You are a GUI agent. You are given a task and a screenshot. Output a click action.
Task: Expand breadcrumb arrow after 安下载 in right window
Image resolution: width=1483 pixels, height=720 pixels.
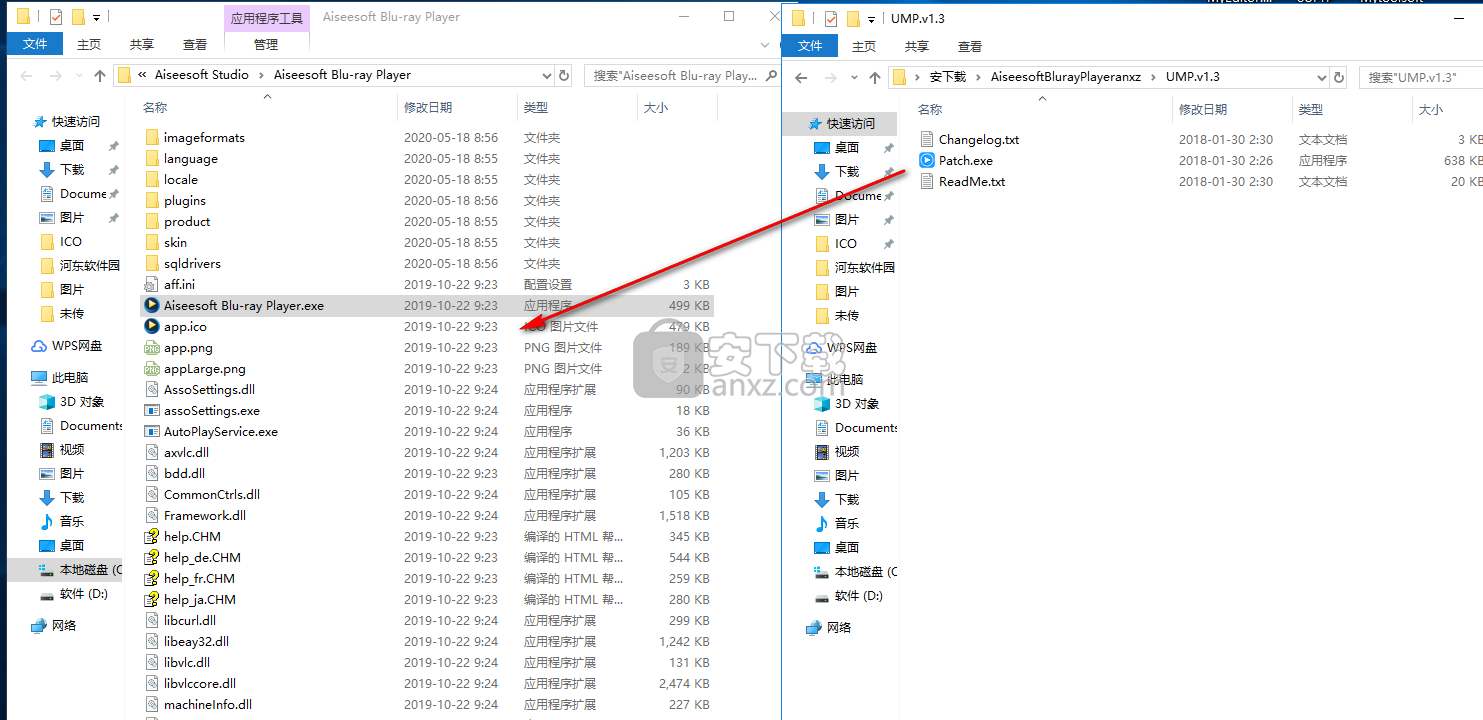pyautogui.click(x=979, y=77)
